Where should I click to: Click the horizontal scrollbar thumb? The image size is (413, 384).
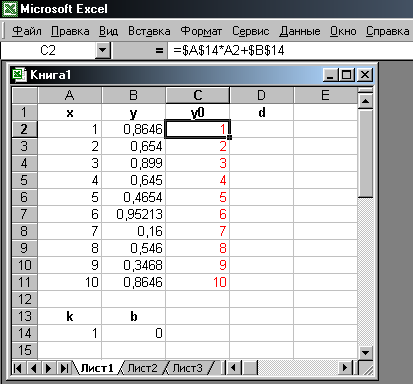pos(250,368)
